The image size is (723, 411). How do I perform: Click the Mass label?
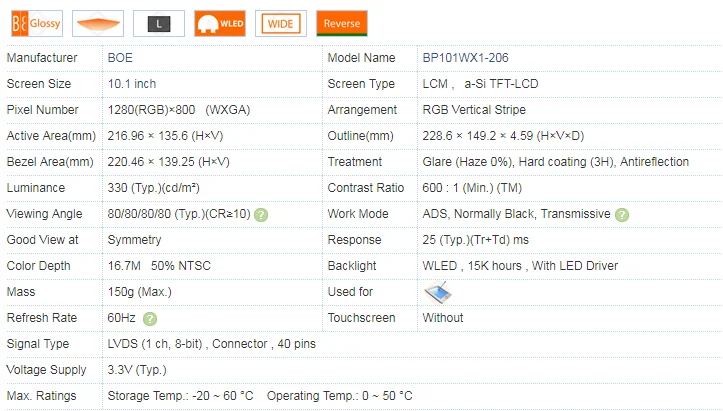pos(21,292)
